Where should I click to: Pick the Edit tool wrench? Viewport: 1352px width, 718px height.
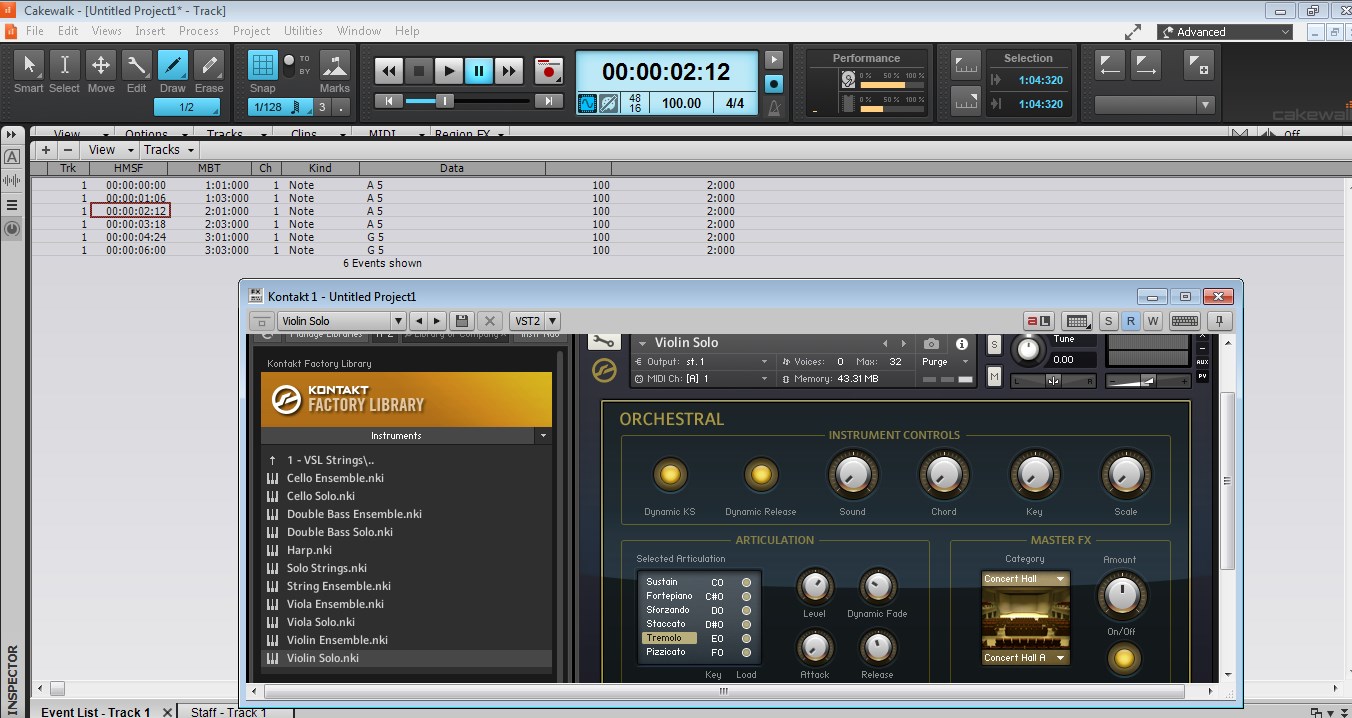point(137,66)
